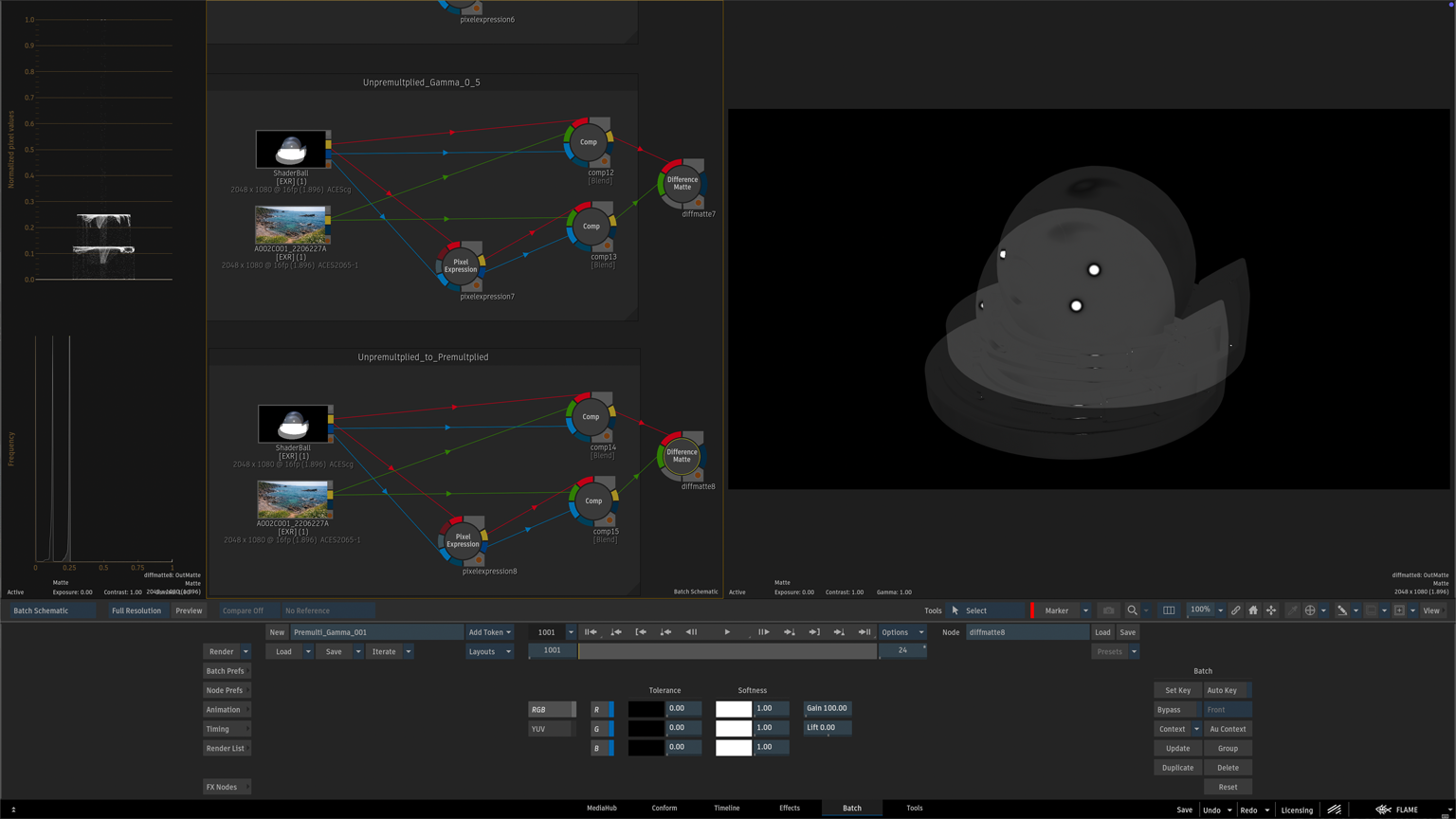Click the R Tolerance black colour swatch
Viewport: 1456px width, 819px height.
[x=646, y=709]
